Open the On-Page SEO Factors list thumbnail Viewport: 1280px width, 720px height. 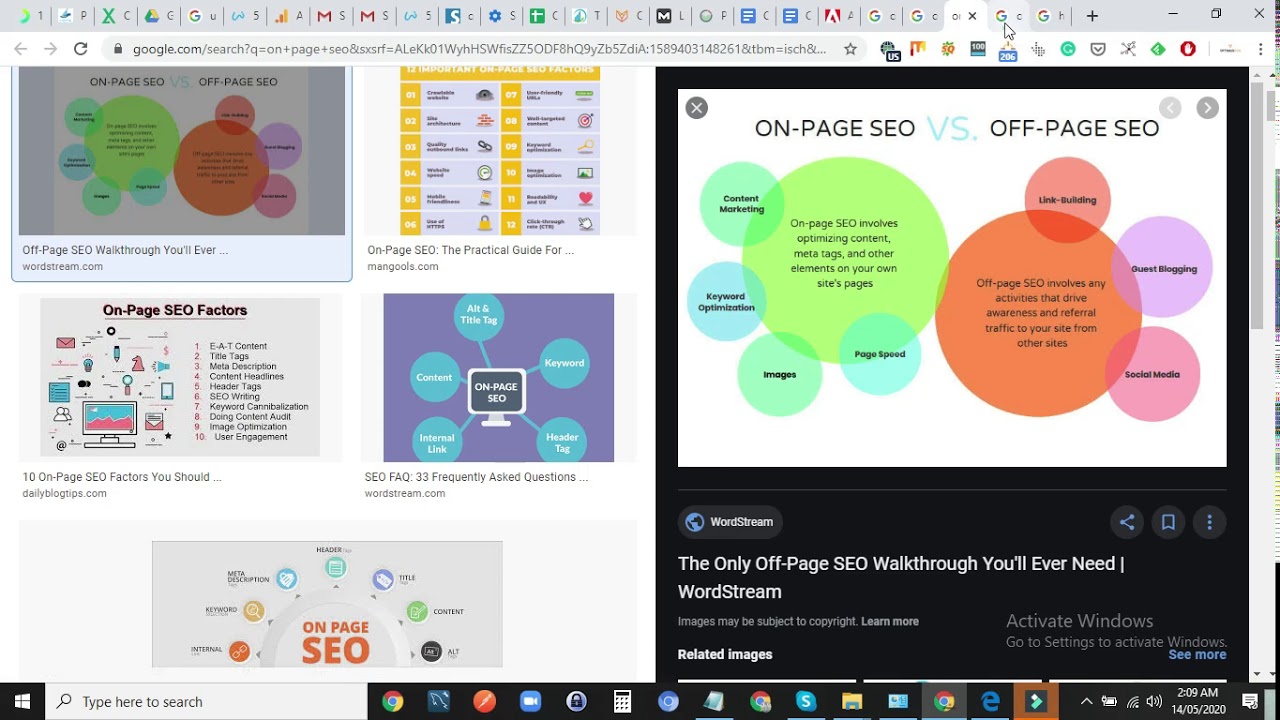180,377
